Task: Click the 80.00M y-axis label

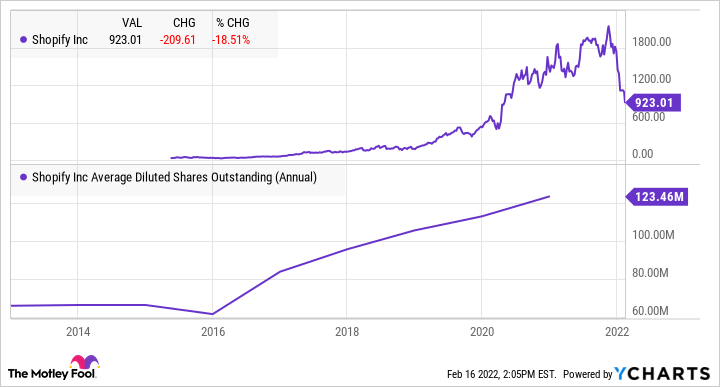Action: [x=650, y=273]
